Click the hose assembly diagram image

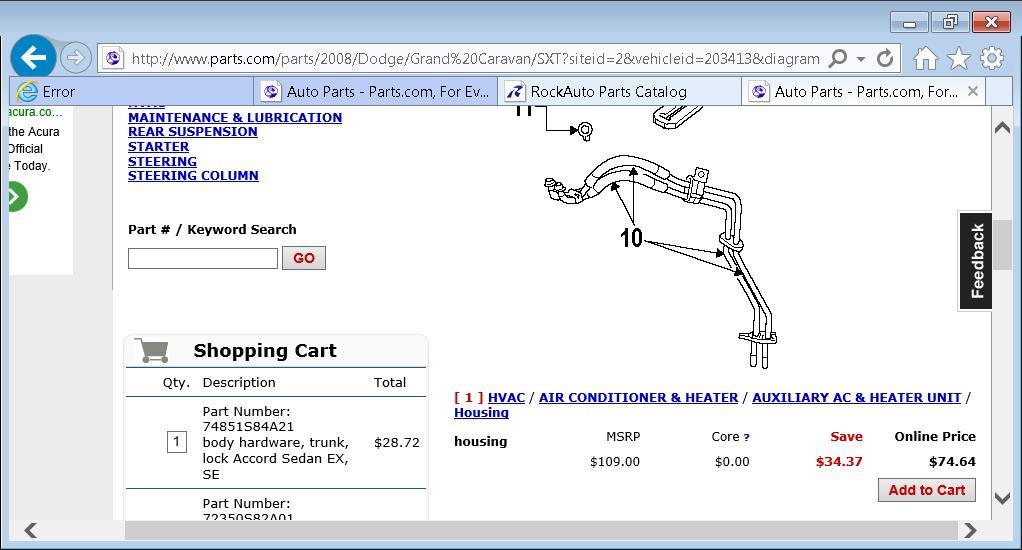662,261
